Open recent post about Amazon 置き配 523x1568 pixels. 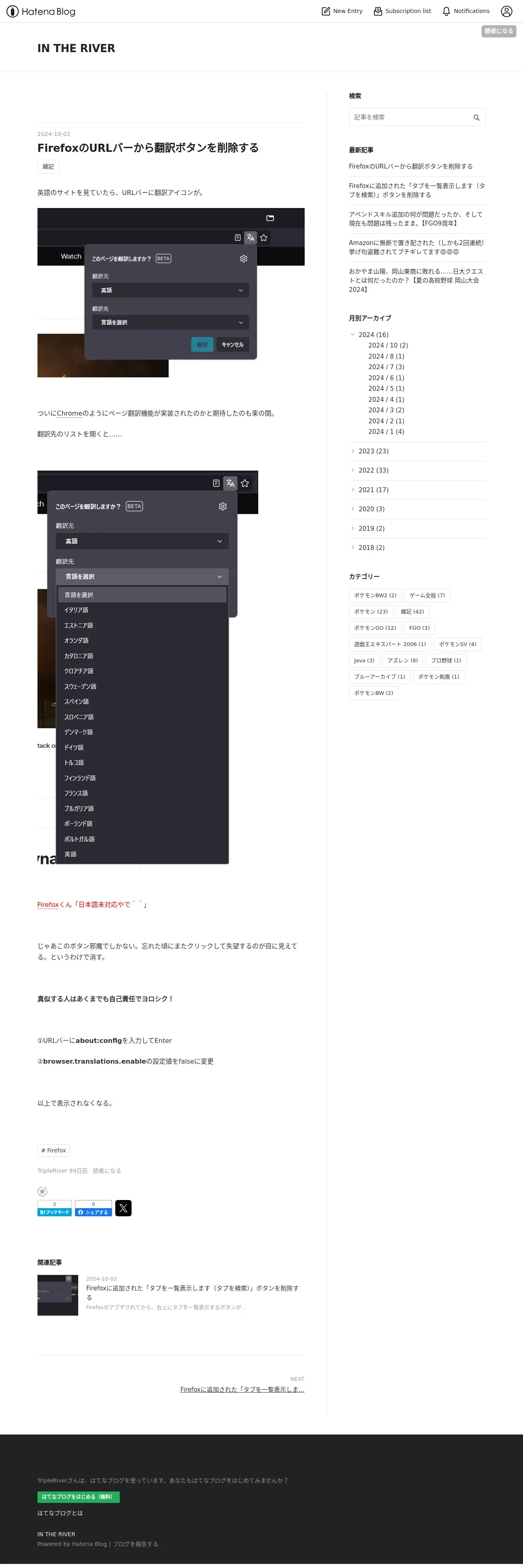(416, 247)
